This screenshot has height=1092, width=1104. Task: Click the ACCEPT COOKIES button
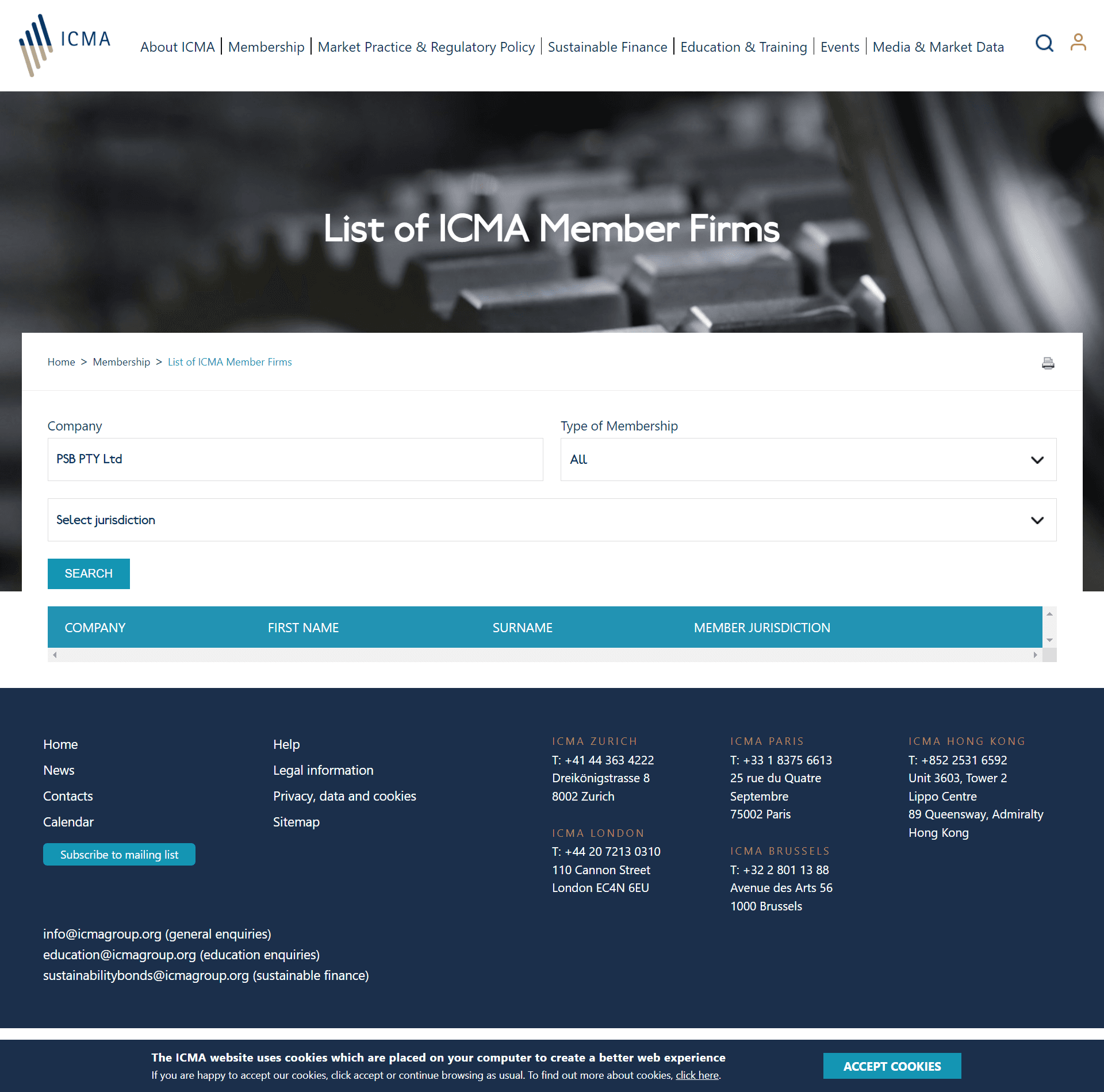(x=892, y=1066)
